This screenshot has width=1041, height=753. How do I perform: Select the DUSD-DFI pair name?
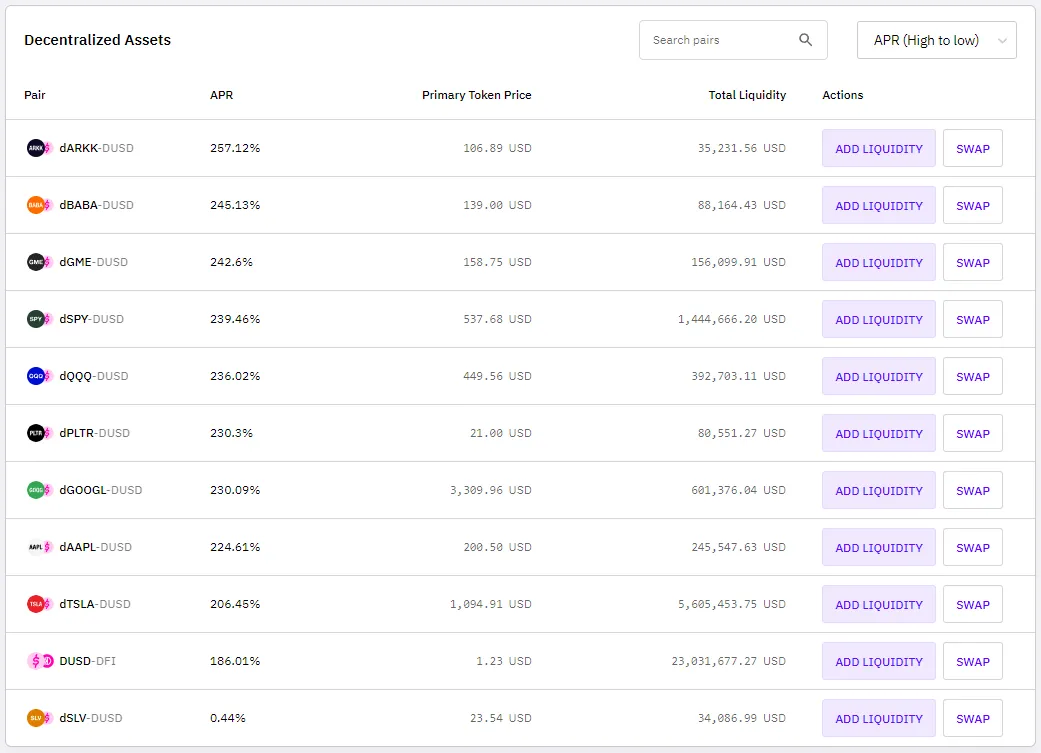coord(88,661)
